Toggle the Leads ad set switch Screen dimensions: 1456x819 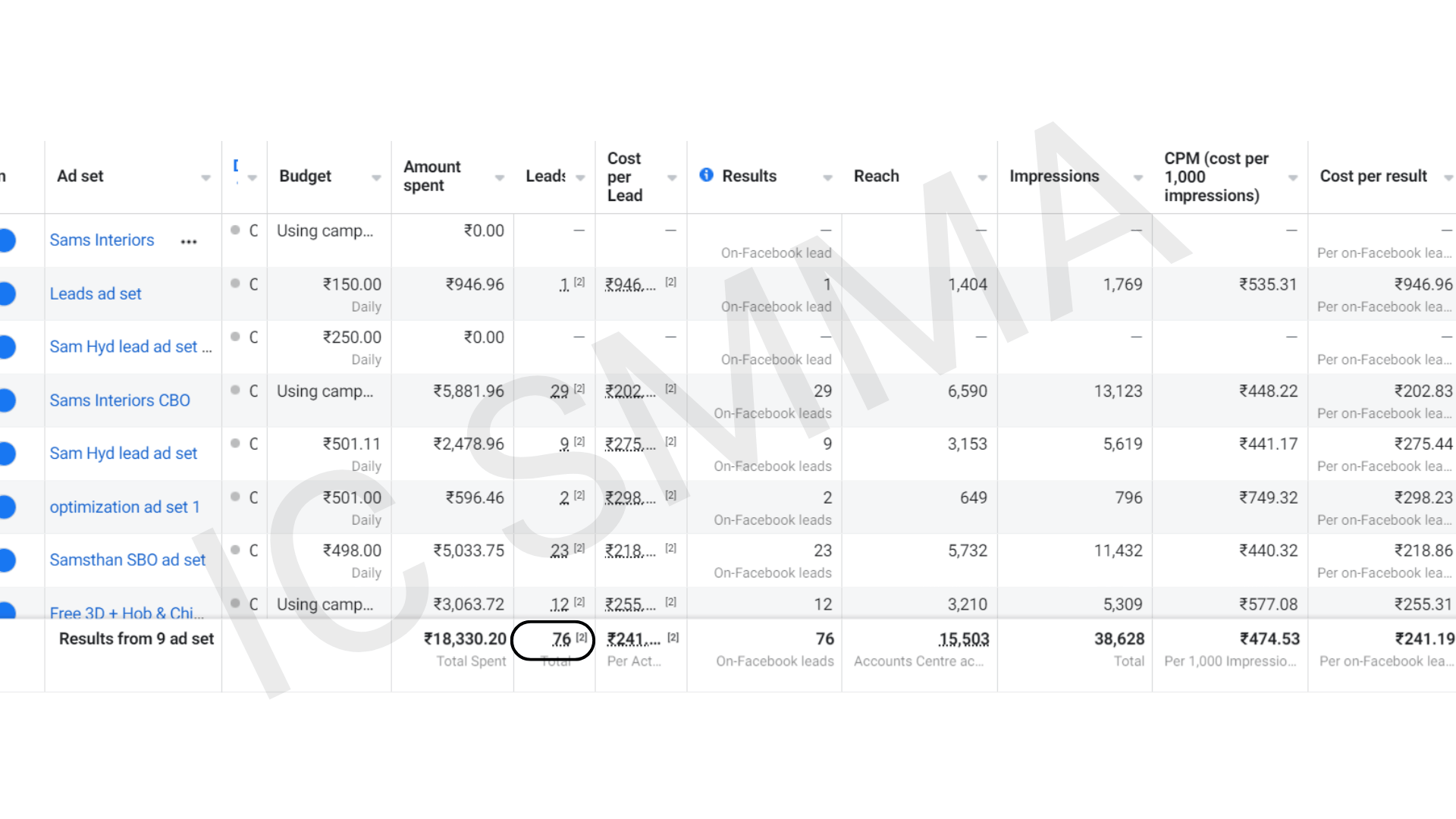point(7,293)
